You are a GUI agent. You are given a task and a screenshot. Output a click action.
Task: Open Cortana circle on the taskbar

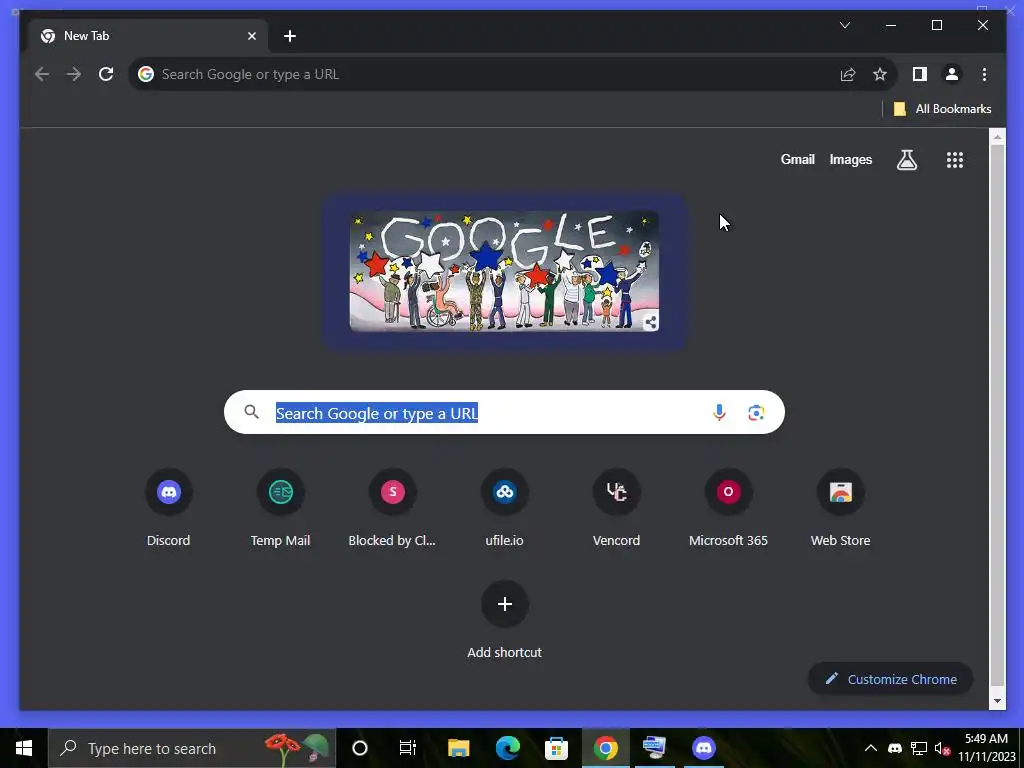click(x=360, y=748)
